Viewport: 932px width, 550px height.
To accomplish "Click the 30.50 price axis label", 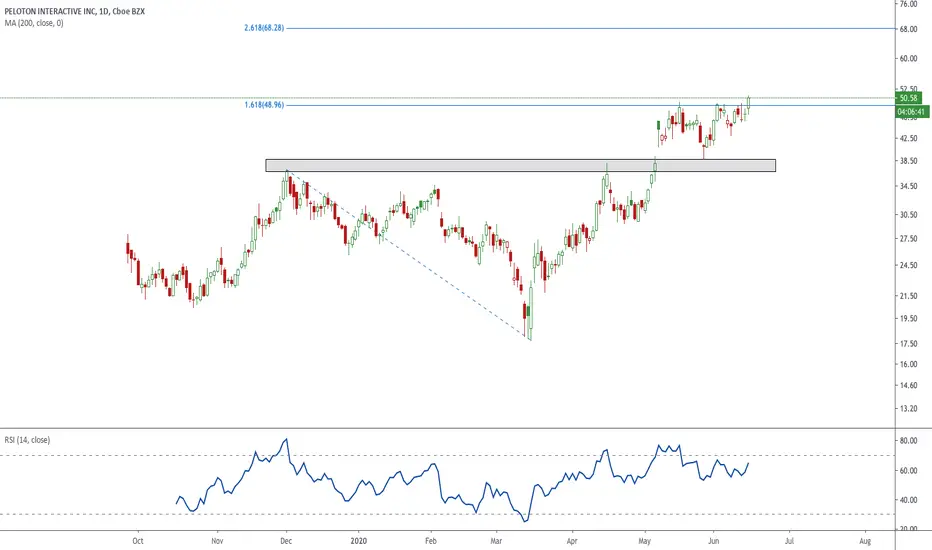I will [x=908, y=215].
